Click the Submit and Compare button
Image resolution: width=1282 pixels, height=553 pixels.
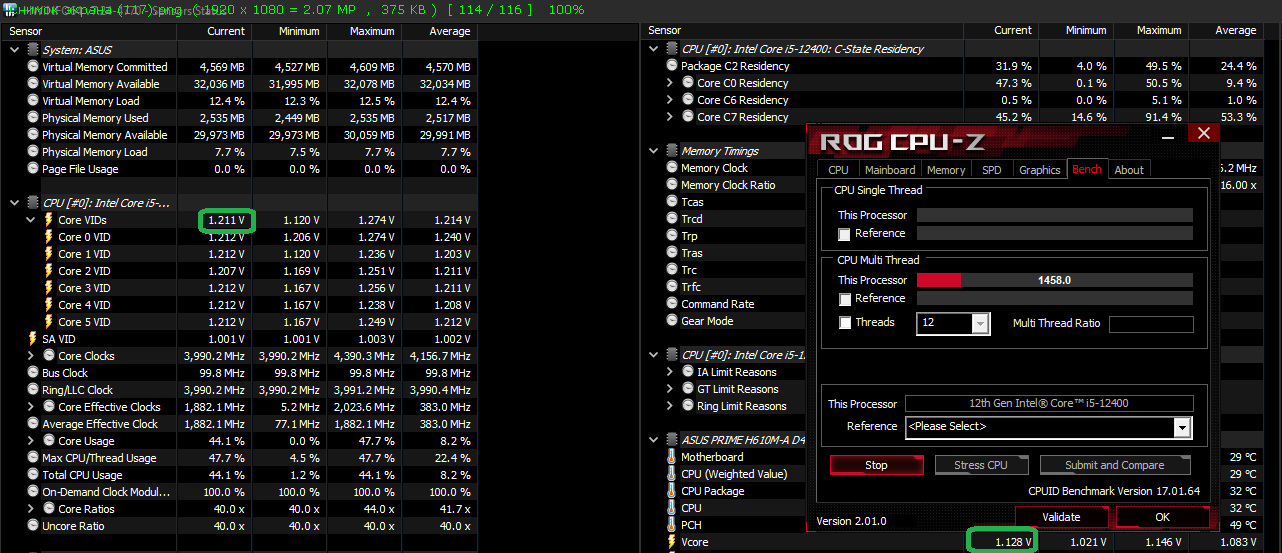[1115, 465]
